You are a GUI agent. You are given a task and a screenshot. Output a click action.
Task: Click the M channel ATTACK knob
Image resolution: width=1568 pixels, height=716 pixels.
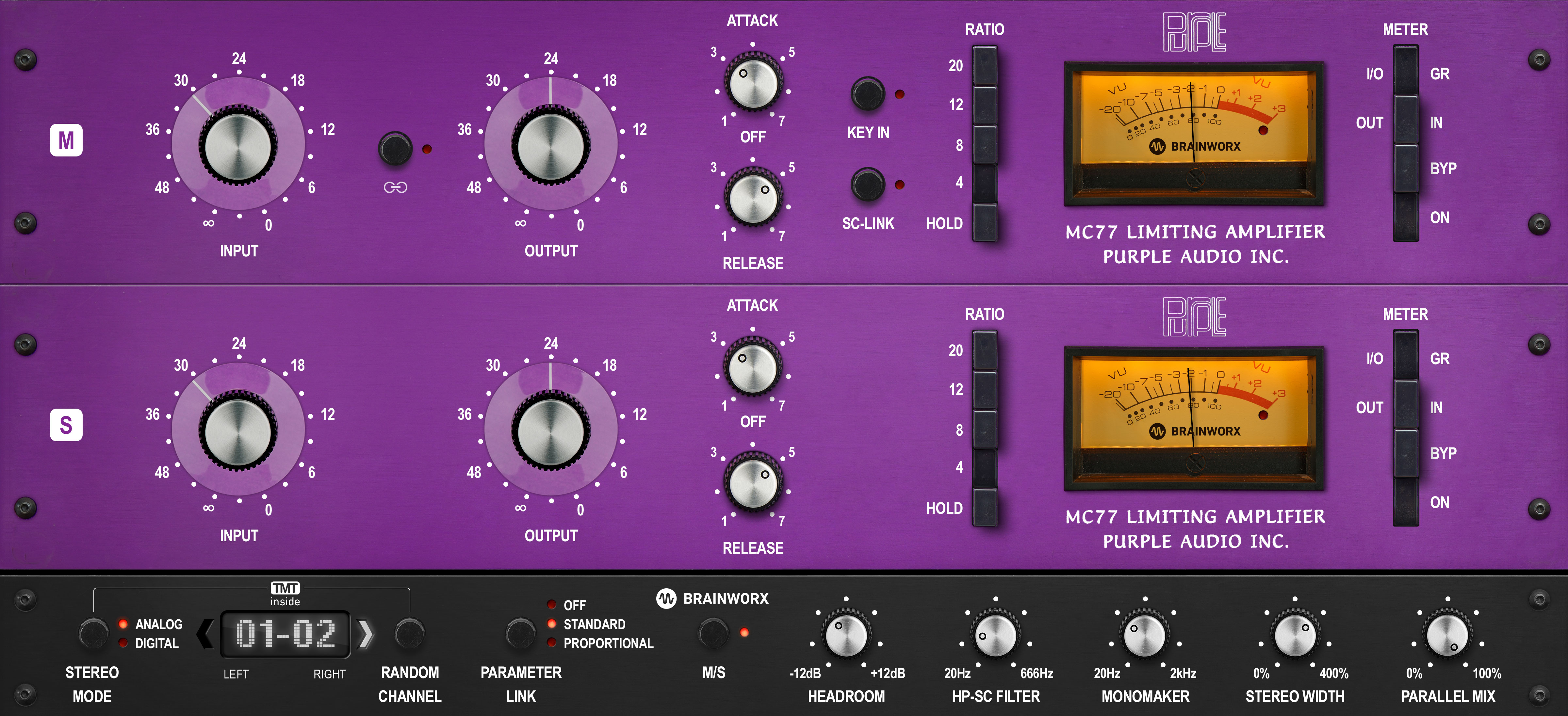click(753, 82)
